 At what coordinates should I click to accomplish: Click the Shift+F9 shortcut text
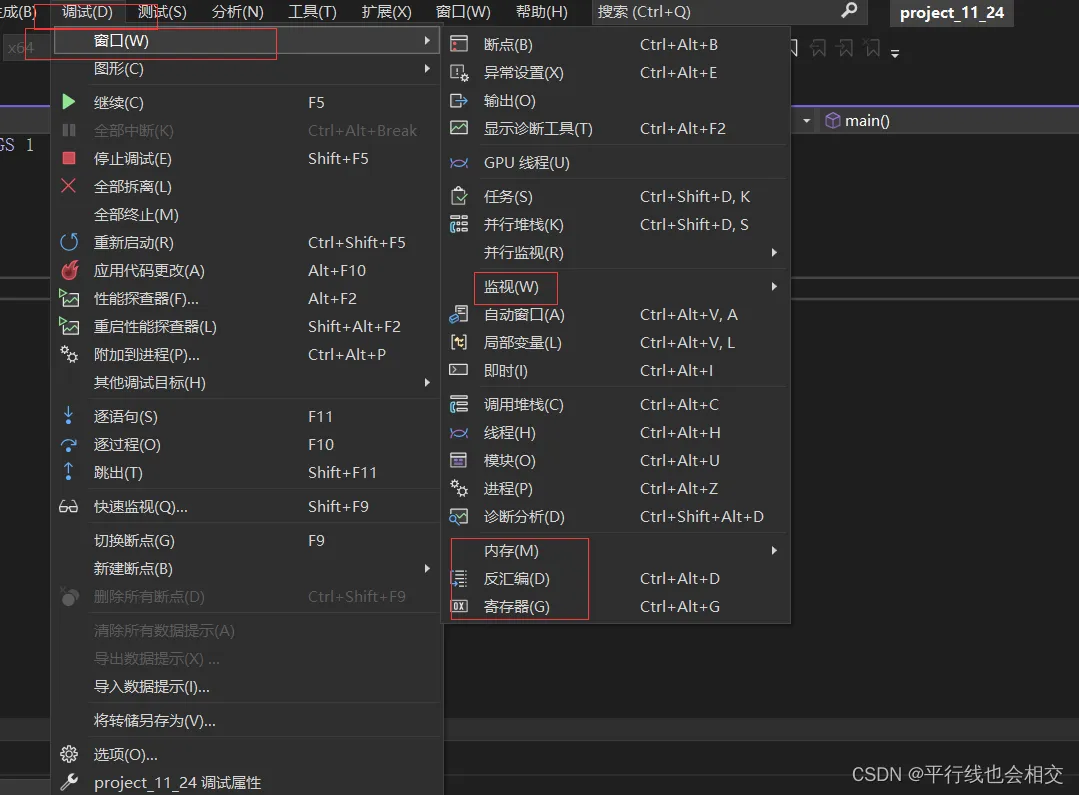[338, 507]
